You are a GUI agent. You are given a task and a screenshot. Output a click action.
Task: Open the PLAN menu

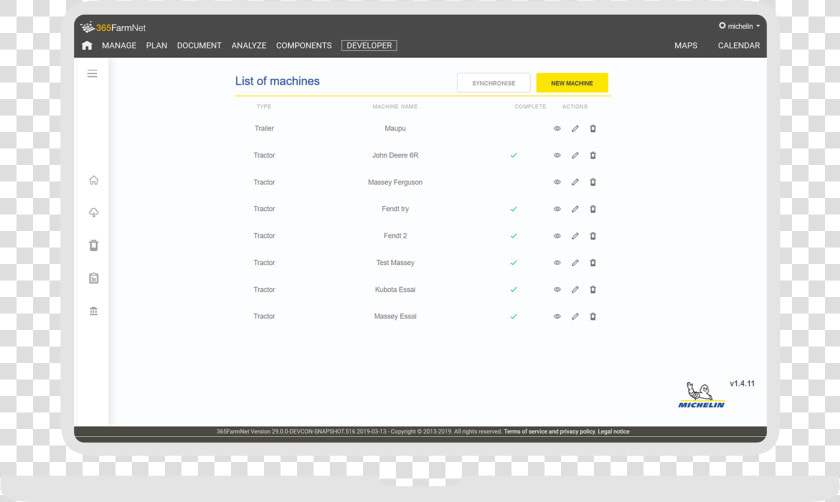[156, 46]
